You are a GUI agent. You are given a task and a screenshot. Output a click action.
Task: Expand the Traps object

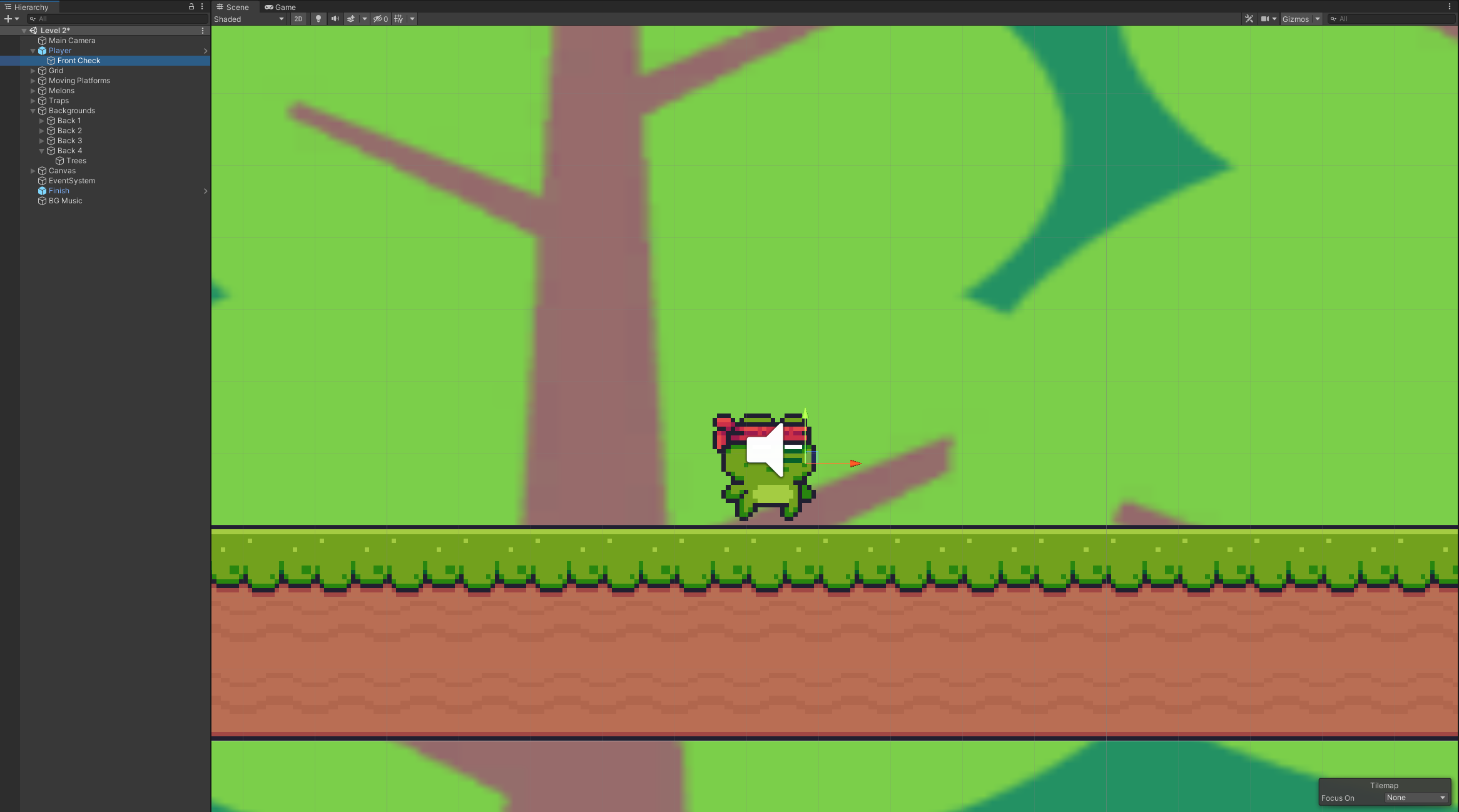pos(33,101)
